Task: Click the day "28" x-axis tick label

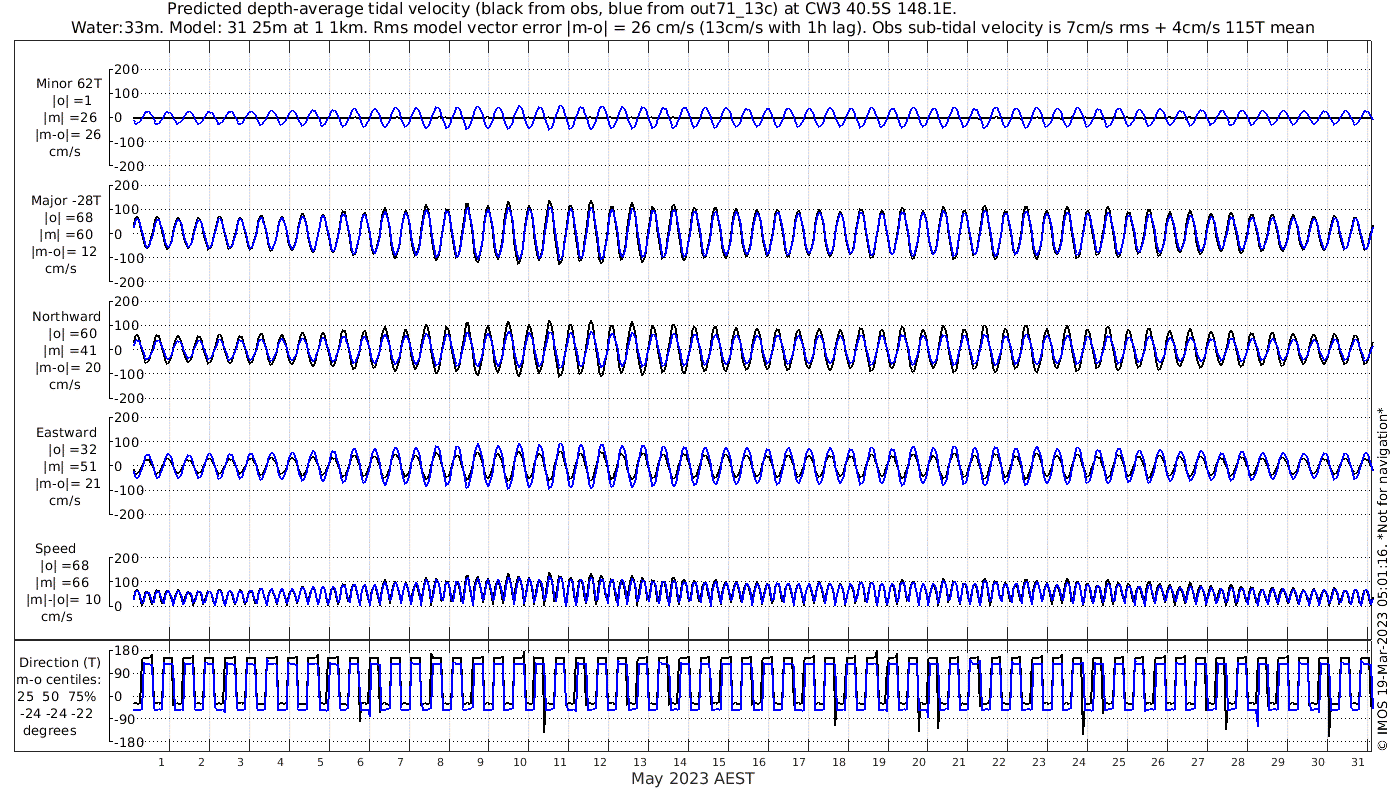Action: coord(1238,762)
